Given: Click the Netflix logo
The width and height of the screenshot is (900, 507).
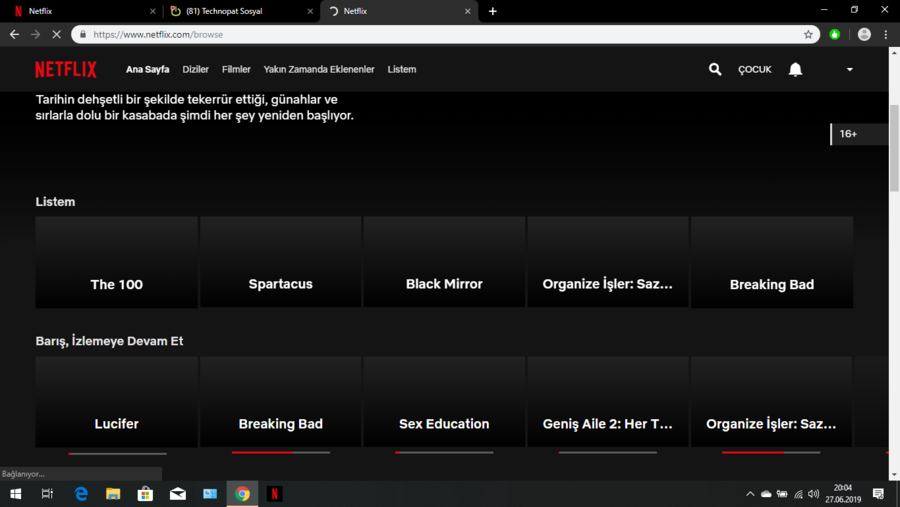Looking at the screenshot, I should [66, 69].
